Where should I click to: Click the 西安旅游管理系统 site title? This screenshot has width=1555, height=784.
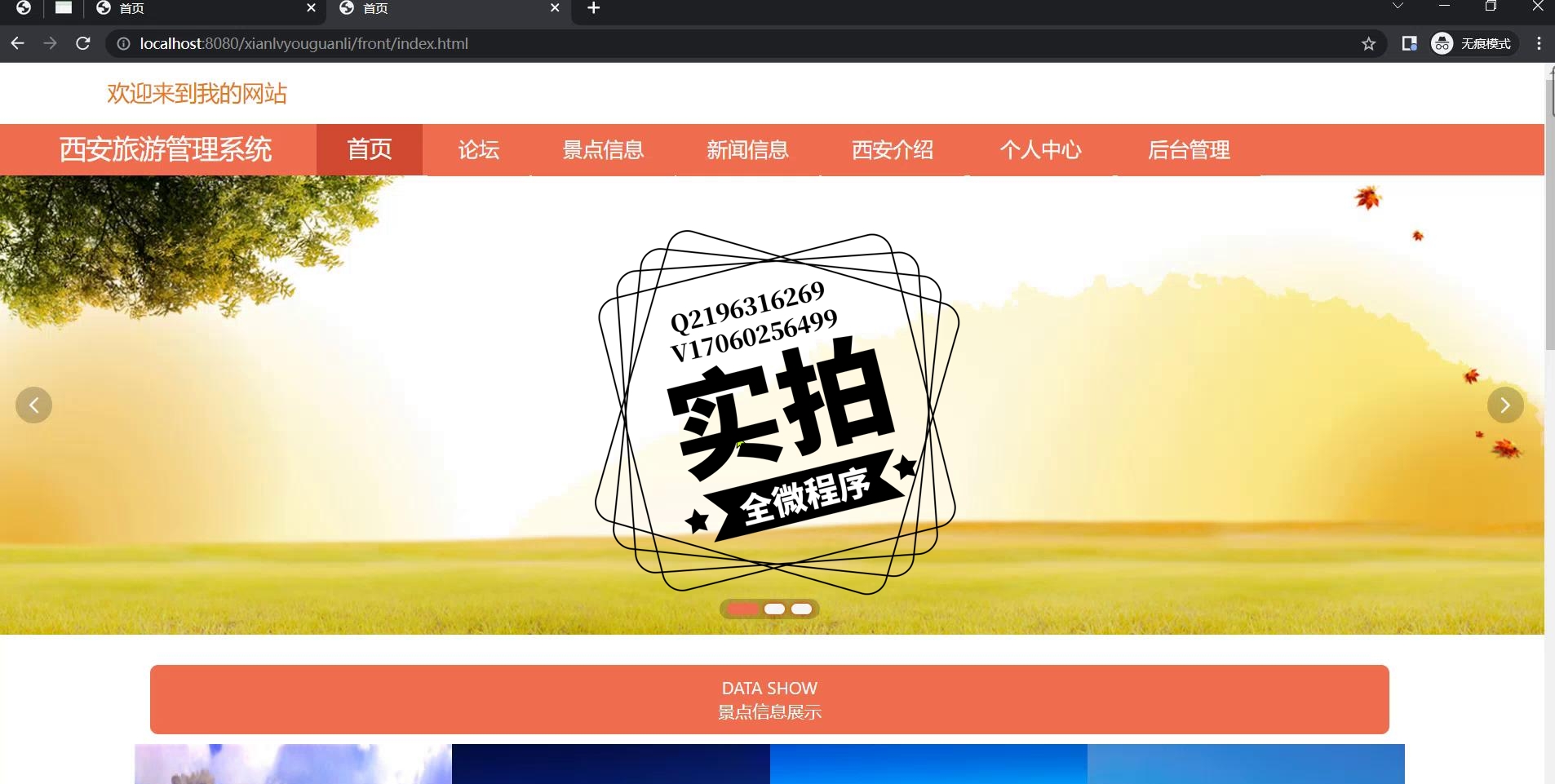pyautogui.click(x=166, y=150)
